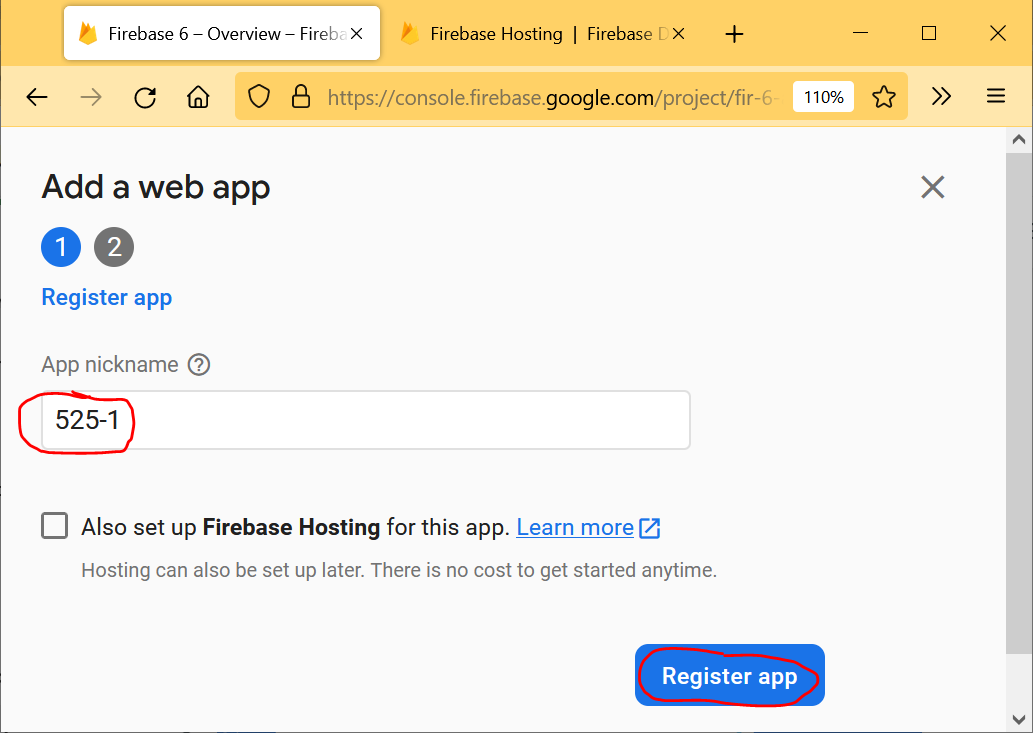Image resolution: width=1033 pixels, height=733 pixels.
Task: Open the Firefox application menu
Action: point(995,97)
